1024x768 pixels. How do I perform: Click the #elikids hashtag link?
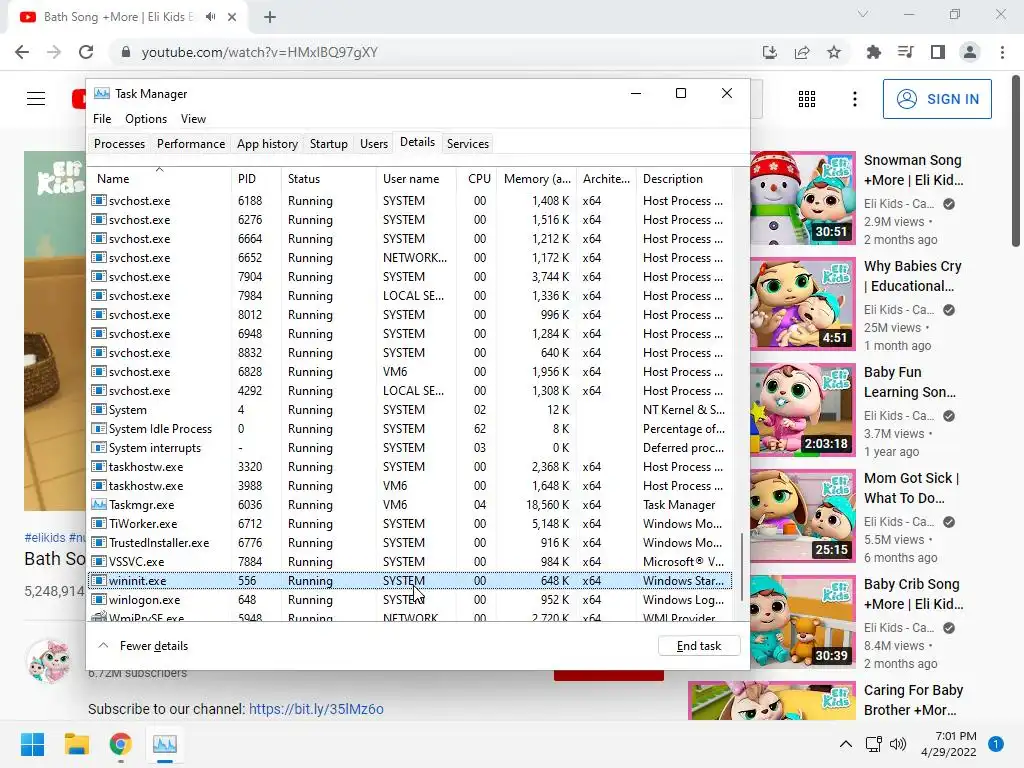[45, 537]
